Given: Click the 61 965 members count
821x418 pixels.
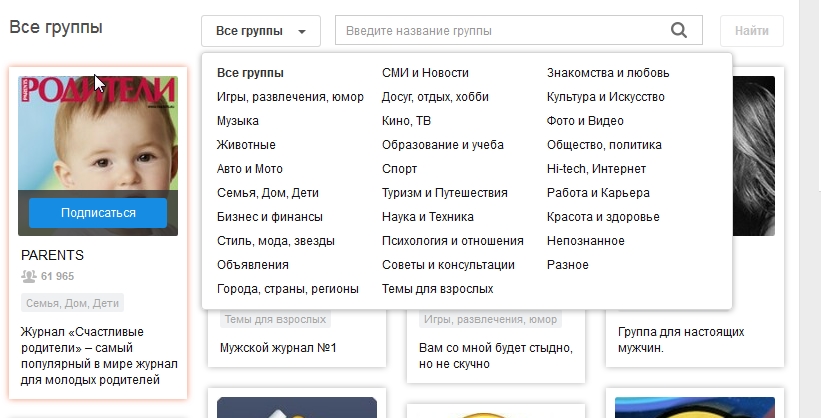Looking at the screenshot, I should (x=57, y=276).
